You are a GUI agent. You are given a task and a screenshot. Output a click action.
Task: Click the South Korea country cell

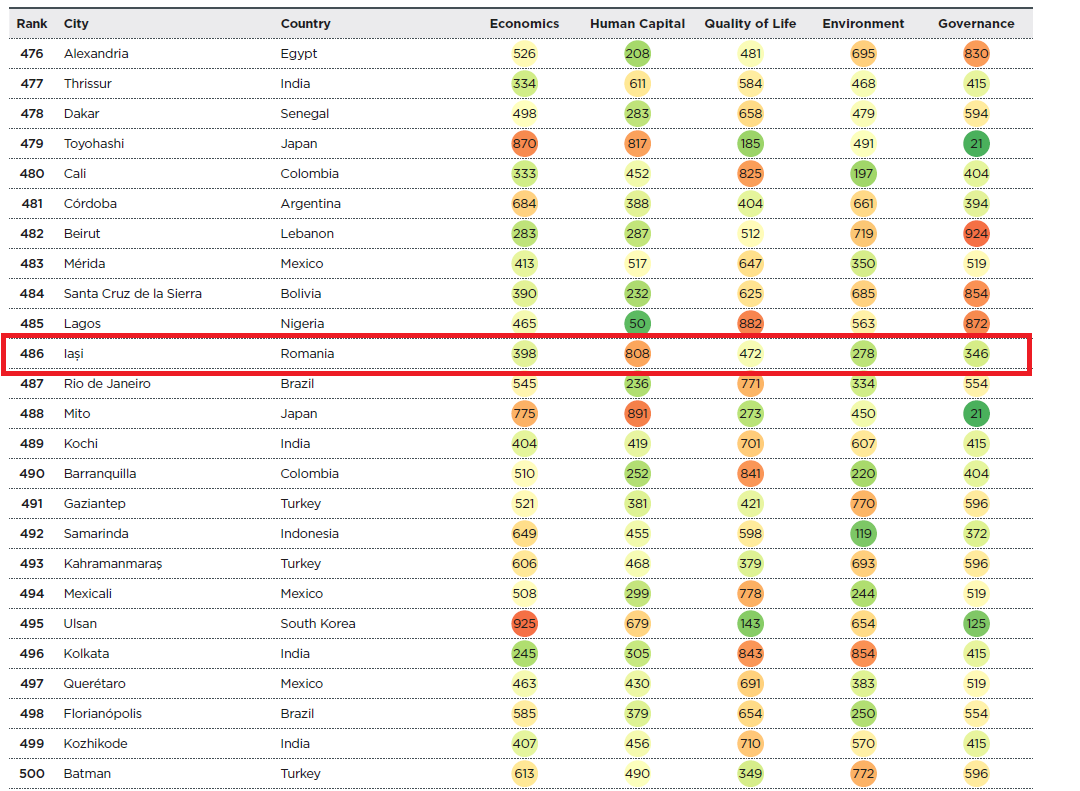pyautogui.click(x=318, y=624)
